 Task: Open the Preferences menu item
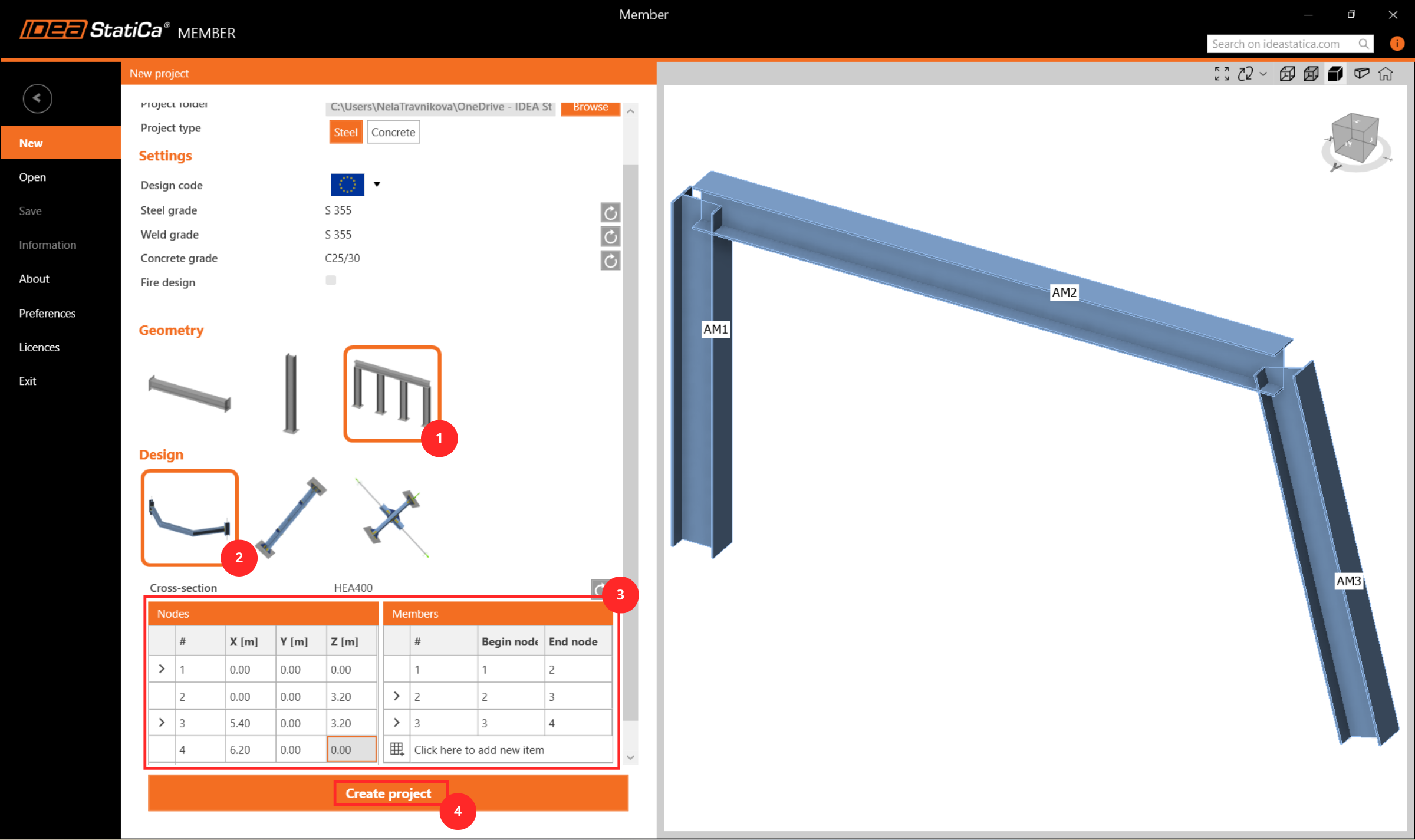pos(47,313)
